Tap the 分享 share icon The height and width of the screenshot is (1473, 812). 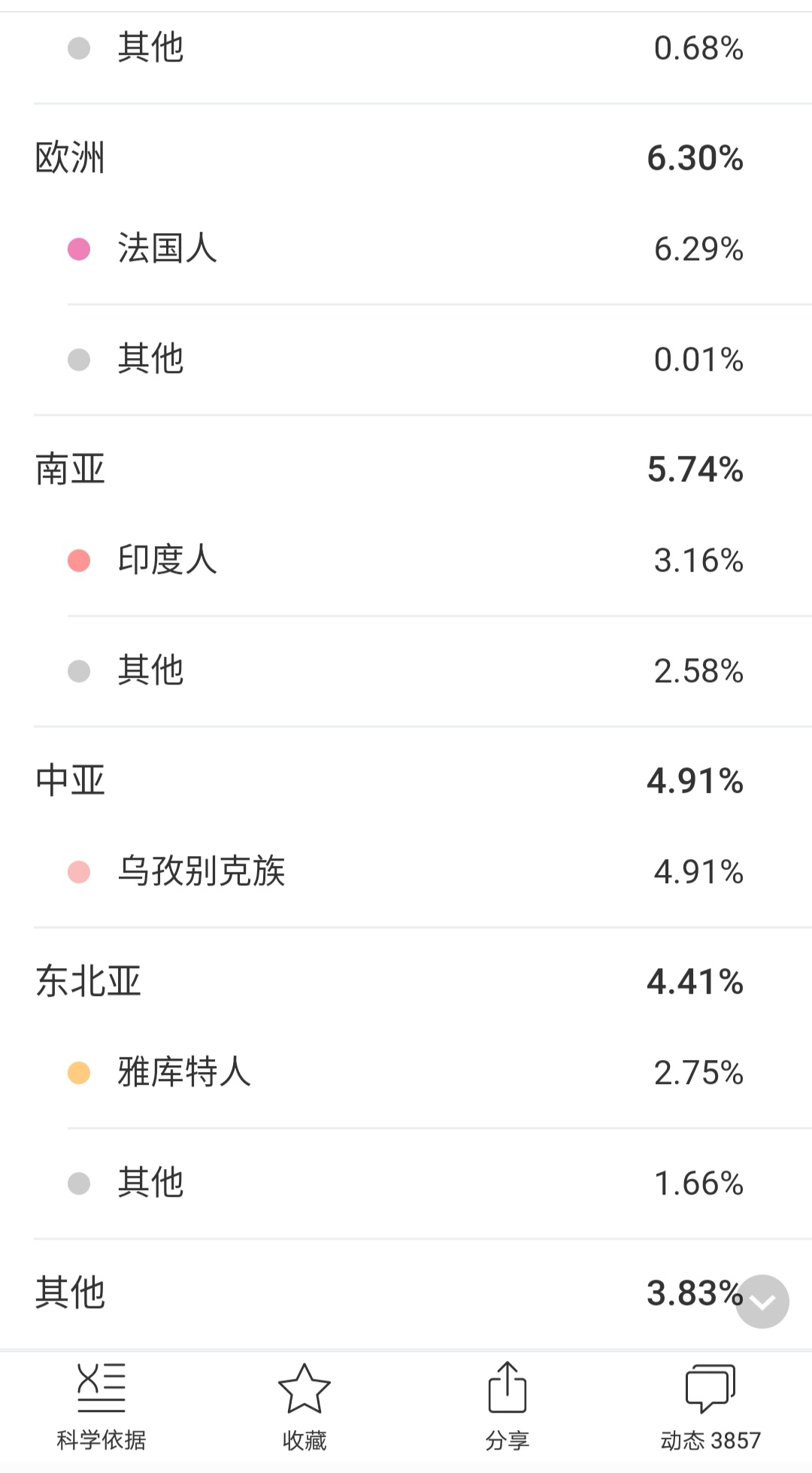[507, 1386]
